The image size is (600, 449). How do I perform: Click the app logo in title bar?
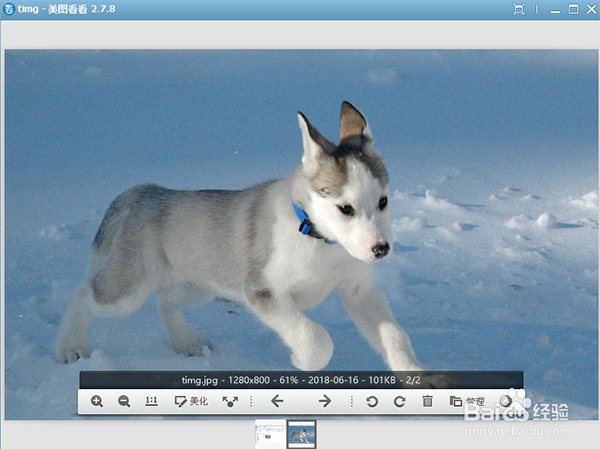[9, 9]
